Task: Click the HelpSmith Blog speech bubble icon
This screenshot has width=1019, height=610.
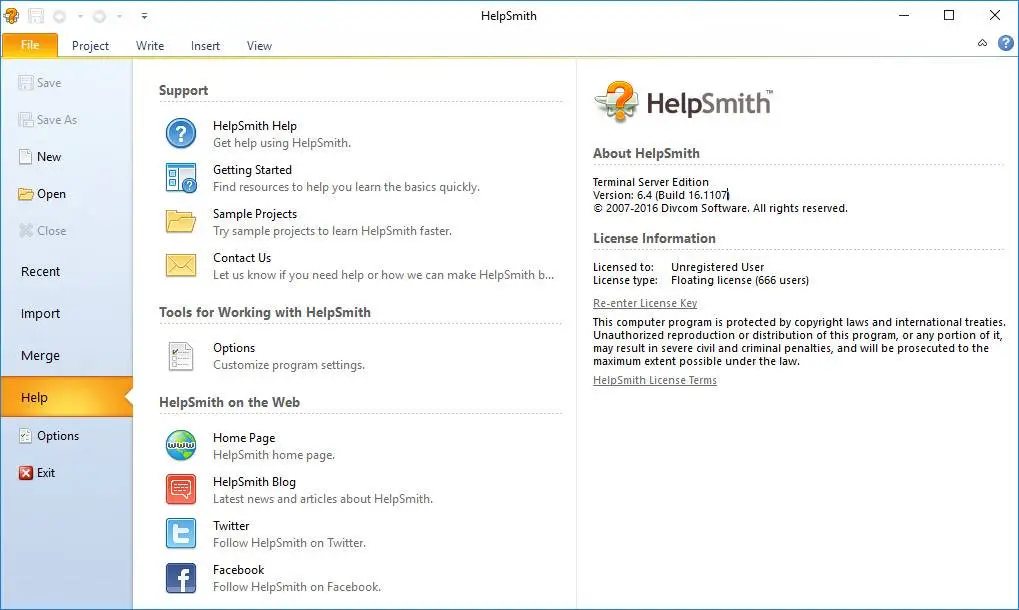Action: (x=181, y=489)
